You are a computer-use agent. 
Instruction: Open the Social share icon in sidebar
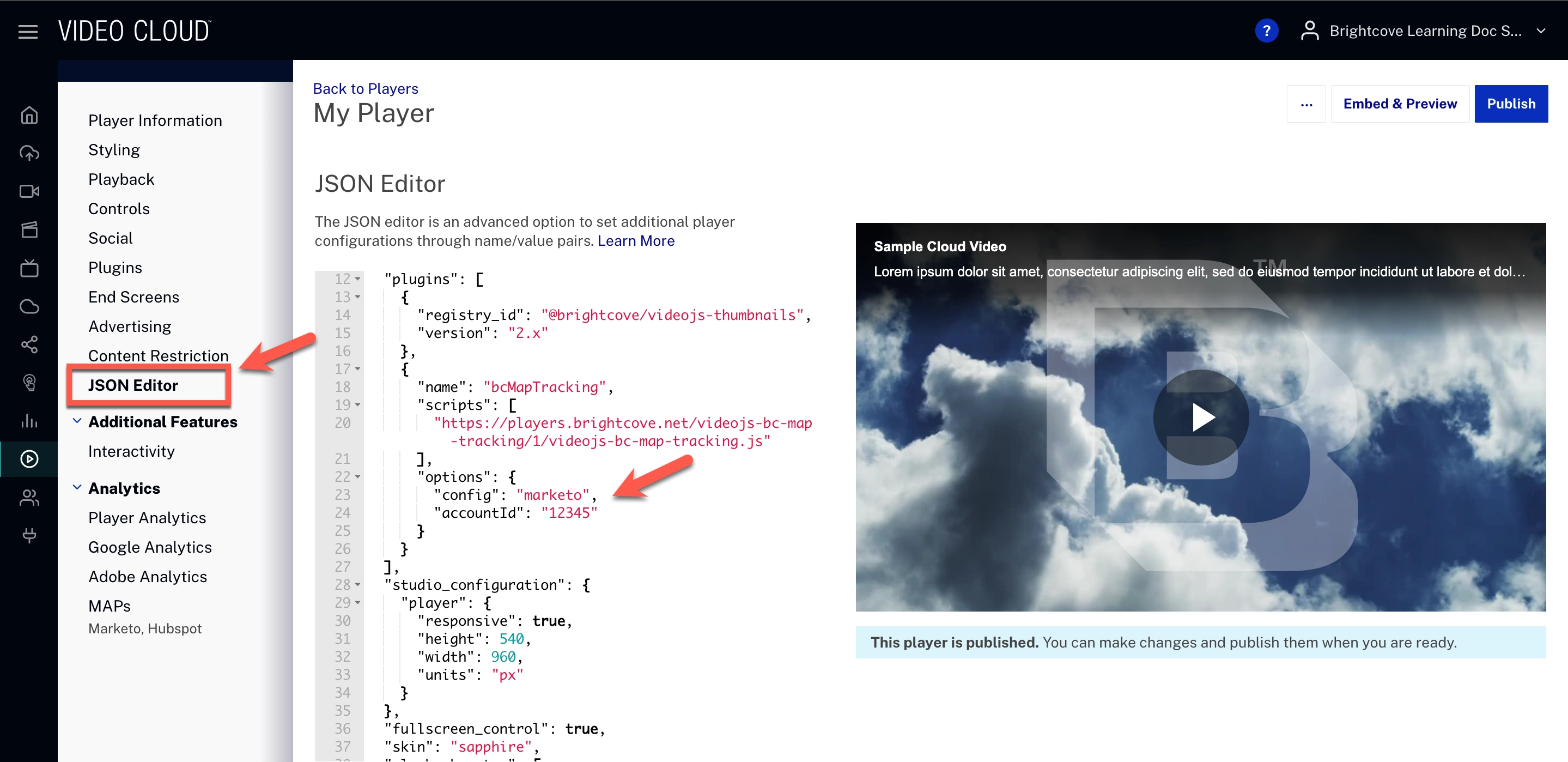click(x=29, y=344)
